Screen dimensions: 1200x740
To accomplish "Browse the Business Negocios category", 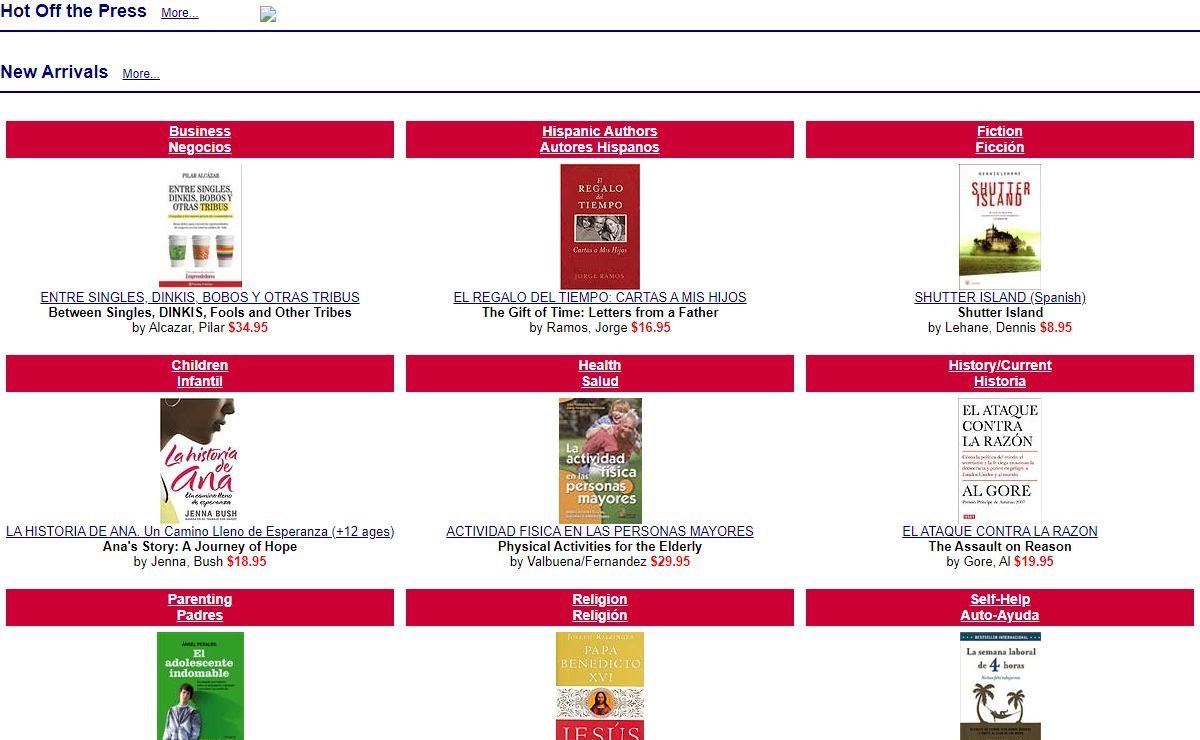I will [200, 139].
